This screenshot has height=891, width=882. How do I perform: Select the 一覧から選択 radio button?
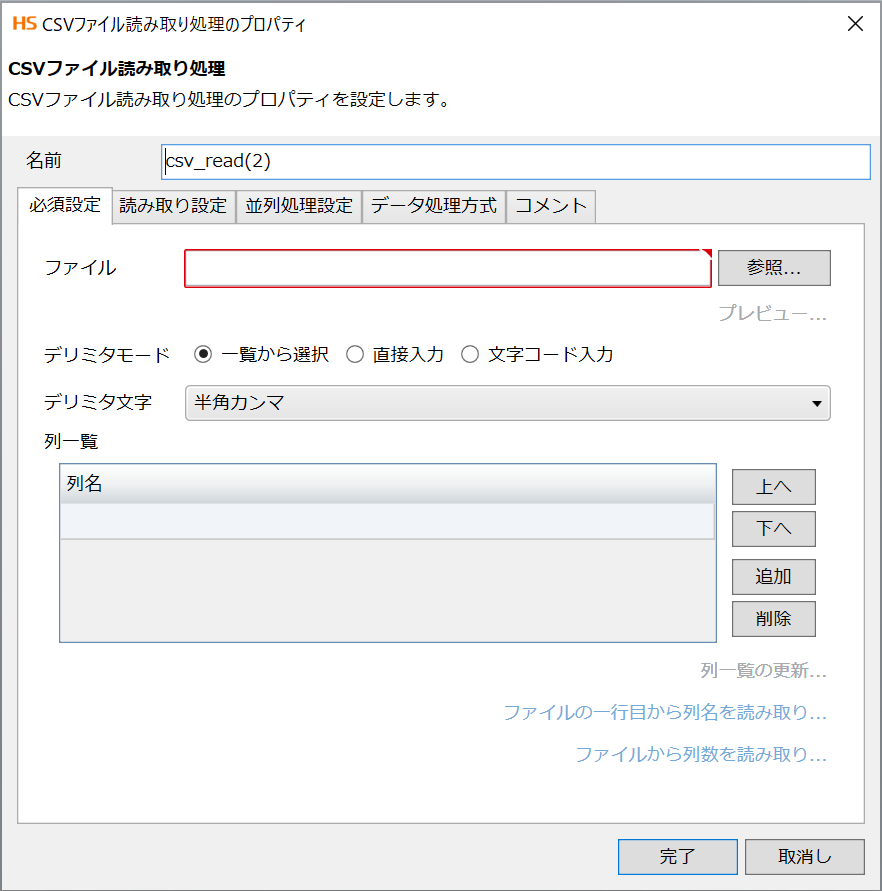click(203, 355)
